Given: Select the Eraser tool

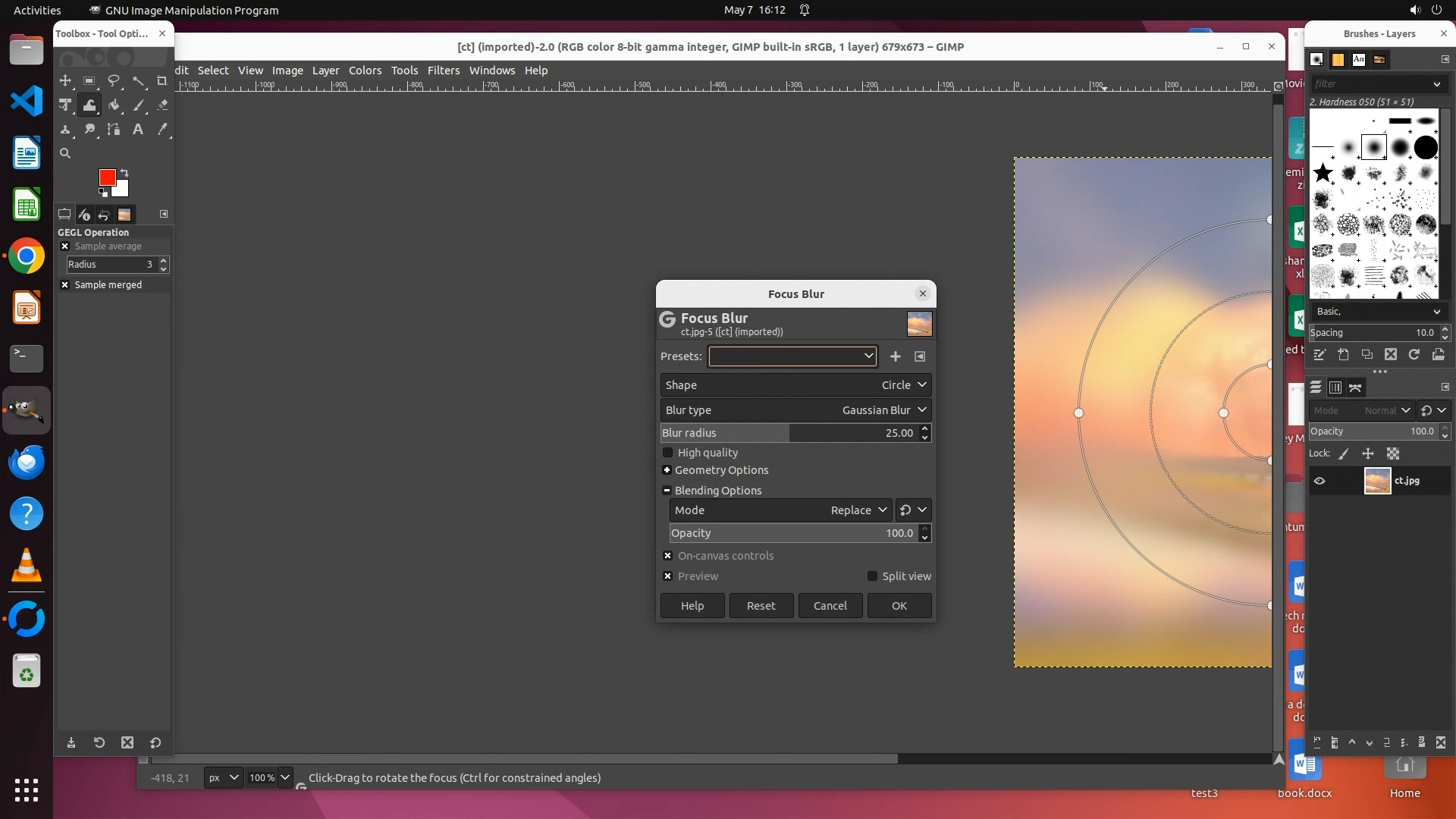Looking at the screenshot, I should click(x=162, y=105).
